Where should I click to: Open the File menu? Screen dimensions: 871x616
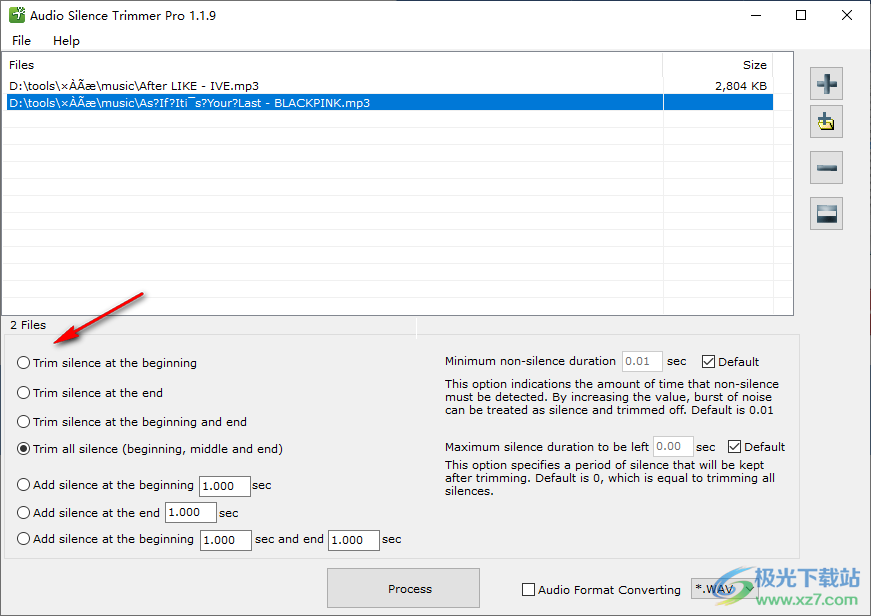(x=21, y=41)
